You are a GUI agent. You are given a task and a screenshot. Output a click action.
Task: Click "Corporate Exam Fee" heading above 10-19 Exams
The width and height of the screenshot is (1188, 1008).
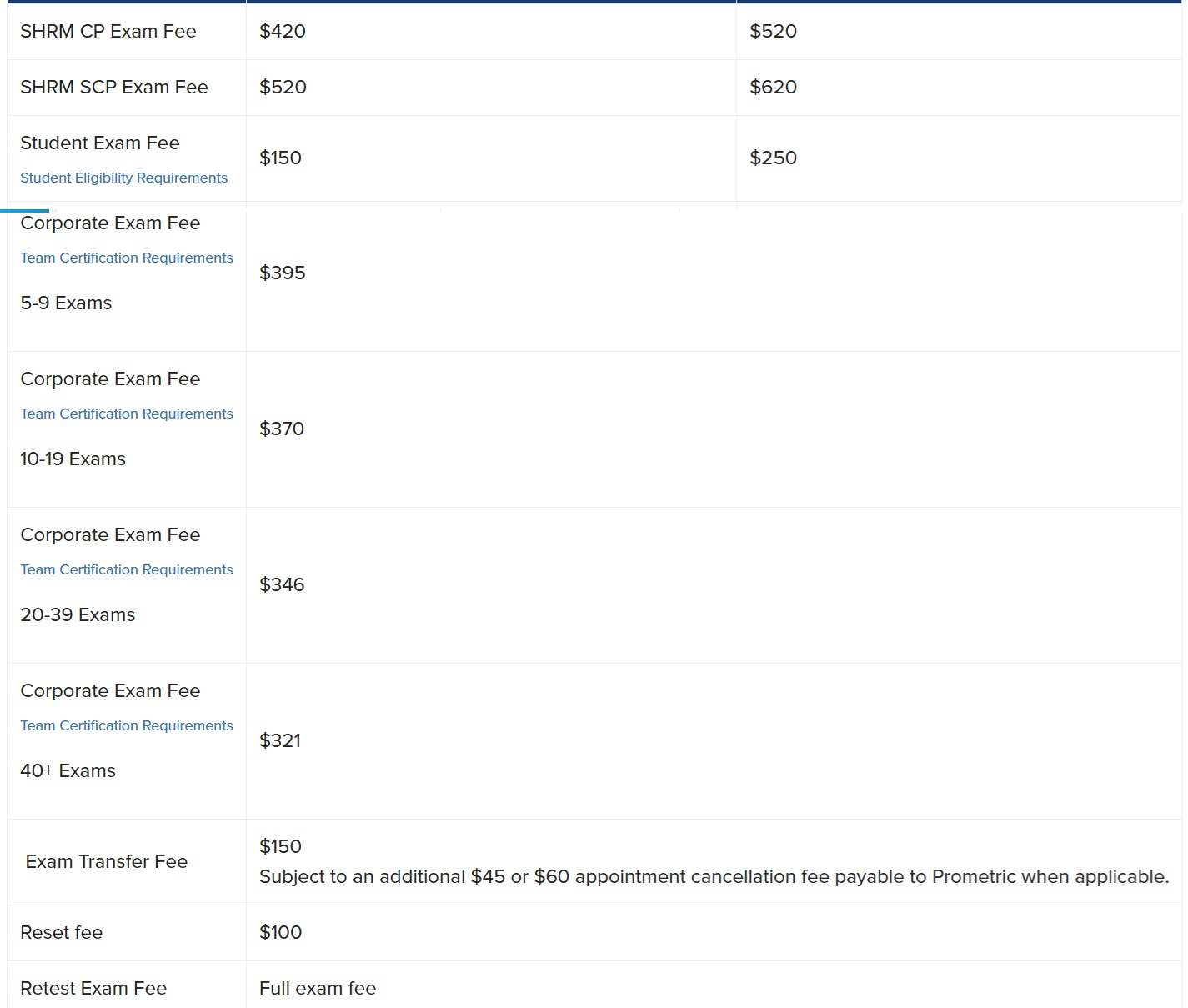pos(110,379)
